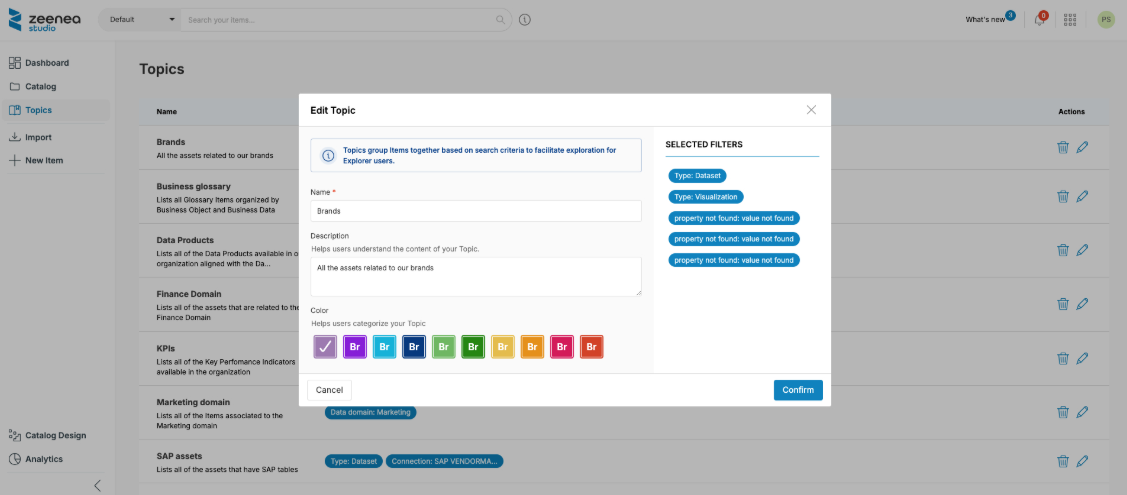This screenshot has height=495, width=1127.
Task: Click the info icon beside the search bar
Action: click(525, 19)
